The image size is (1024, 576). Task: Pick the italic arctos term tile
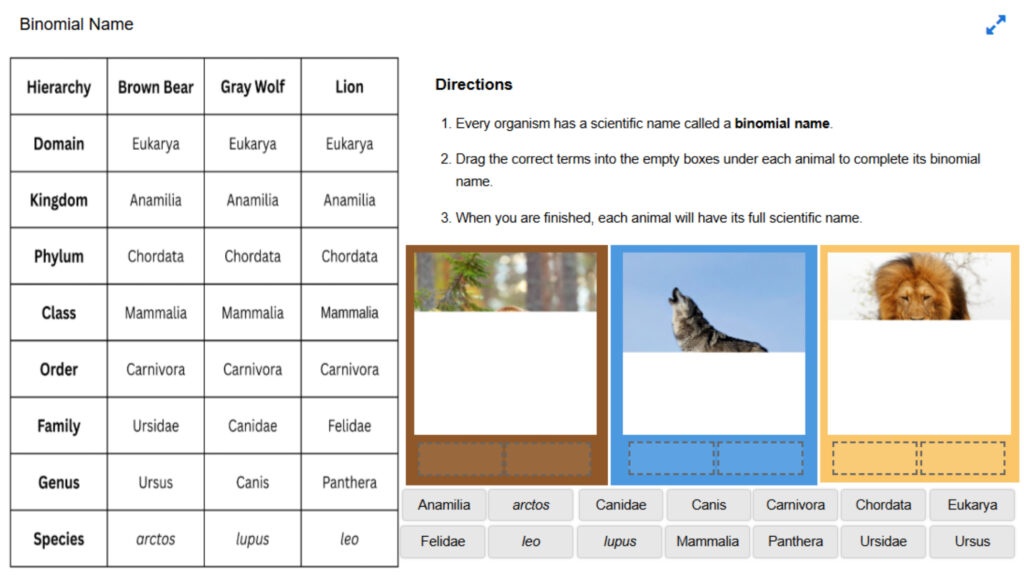(x=531, y=505)
